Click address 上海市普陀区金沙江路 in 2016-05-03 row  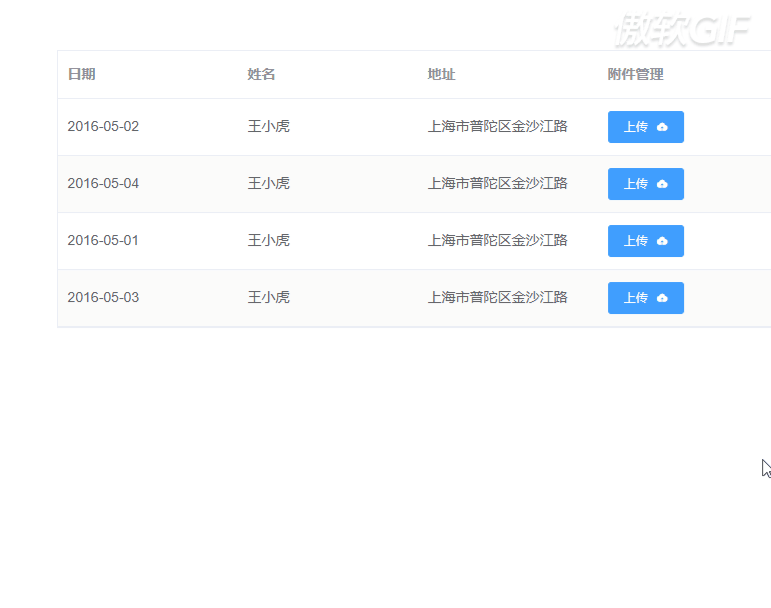click(498, 297)
